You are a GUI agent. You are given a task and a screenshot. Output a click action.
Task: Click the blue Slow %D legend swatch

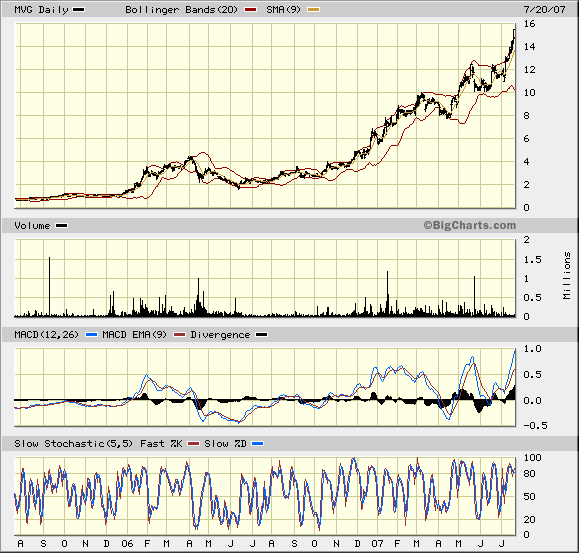click(x=258, y=444)
